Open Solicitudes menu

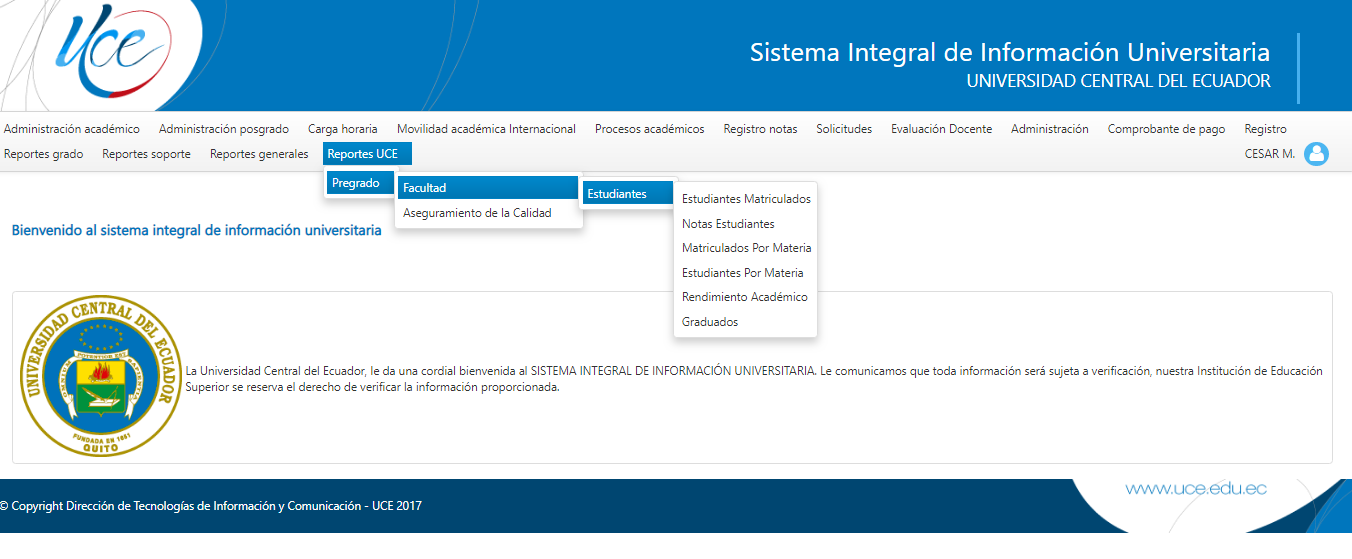click(844, 129)
